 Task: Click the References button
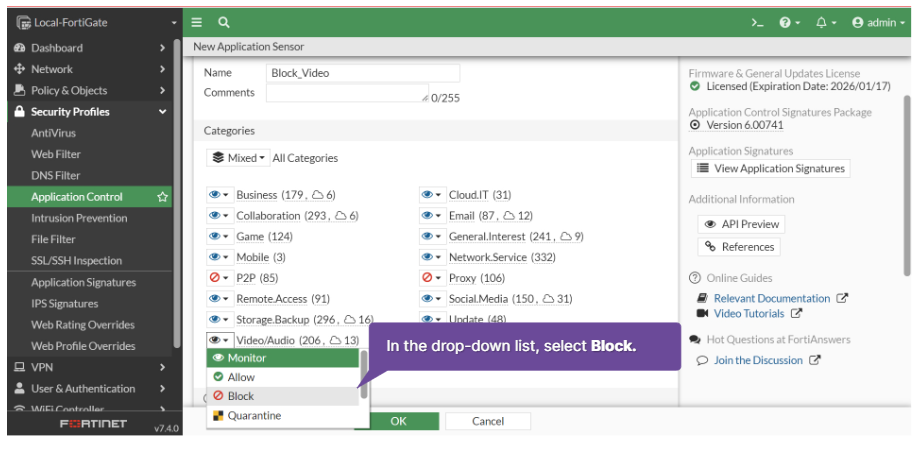[739, 246]
